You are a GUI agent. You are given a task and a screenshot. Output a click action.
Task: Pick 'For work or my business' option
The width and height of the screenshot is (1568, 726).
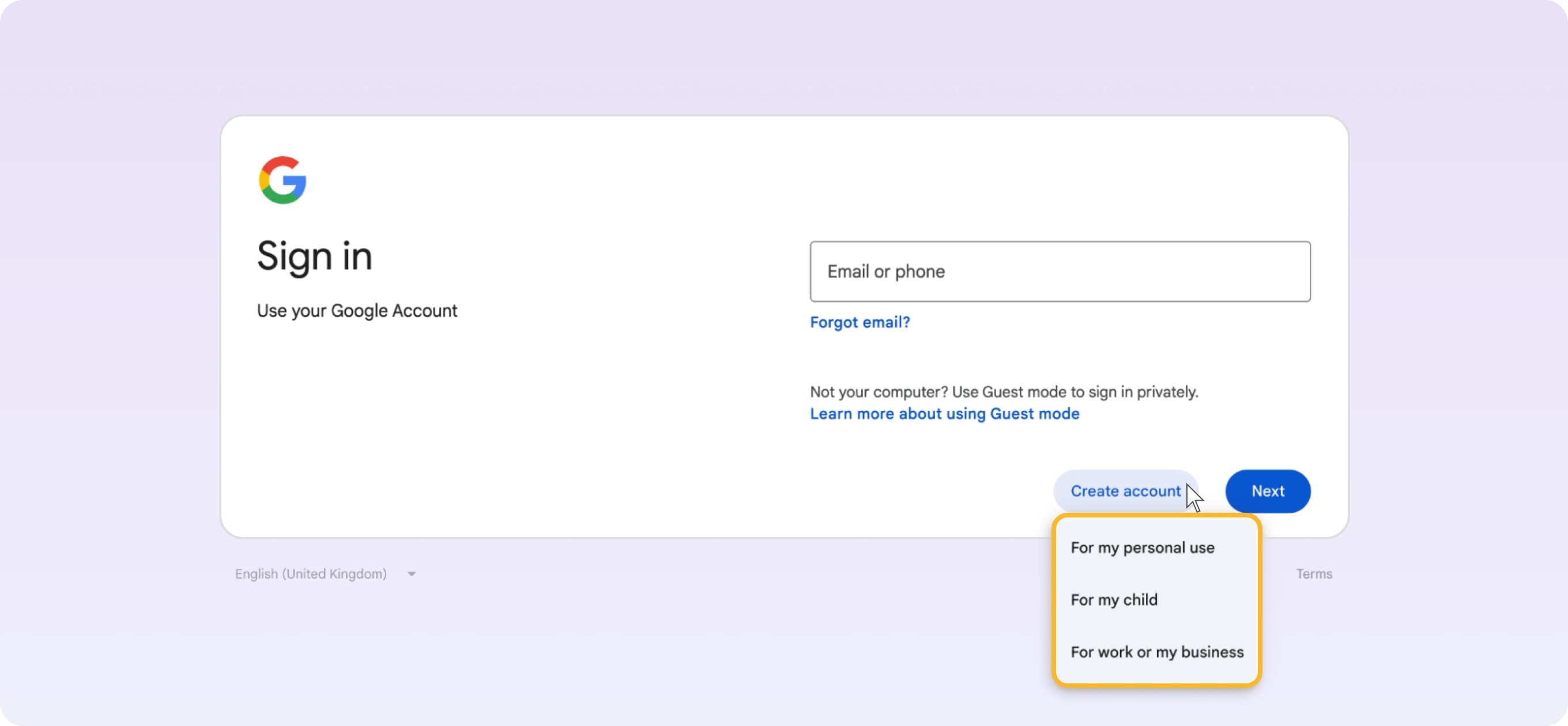1157,651
